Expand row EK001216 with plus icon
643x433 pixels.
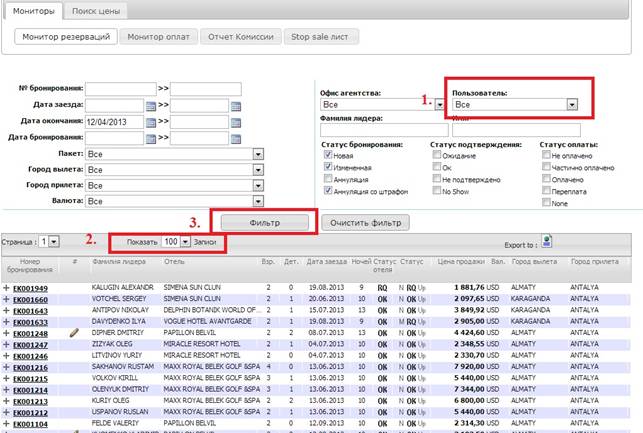click(6, 367)
